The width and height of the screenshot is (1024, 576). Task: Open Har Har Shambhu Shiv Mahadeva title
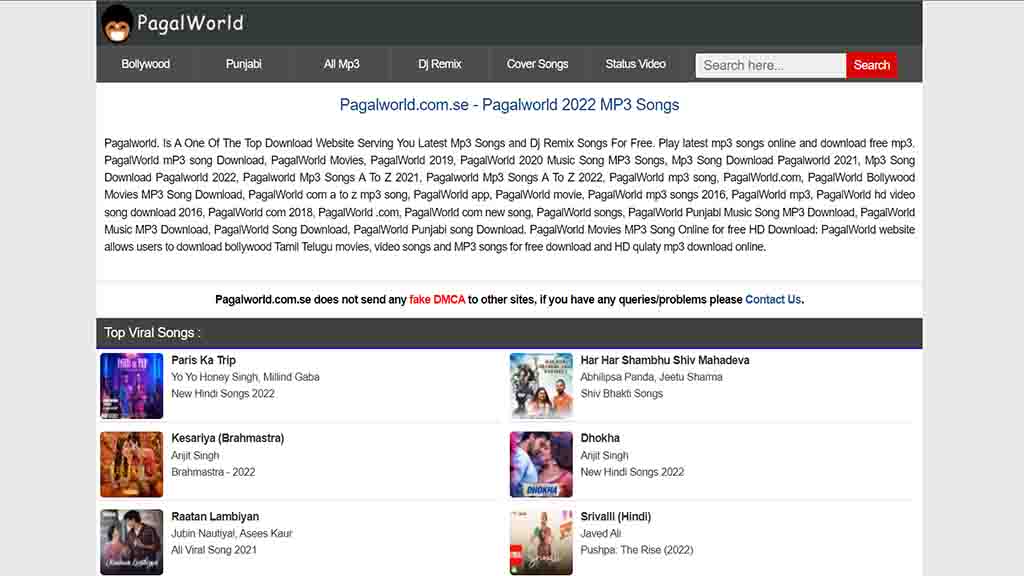point(665,360)
